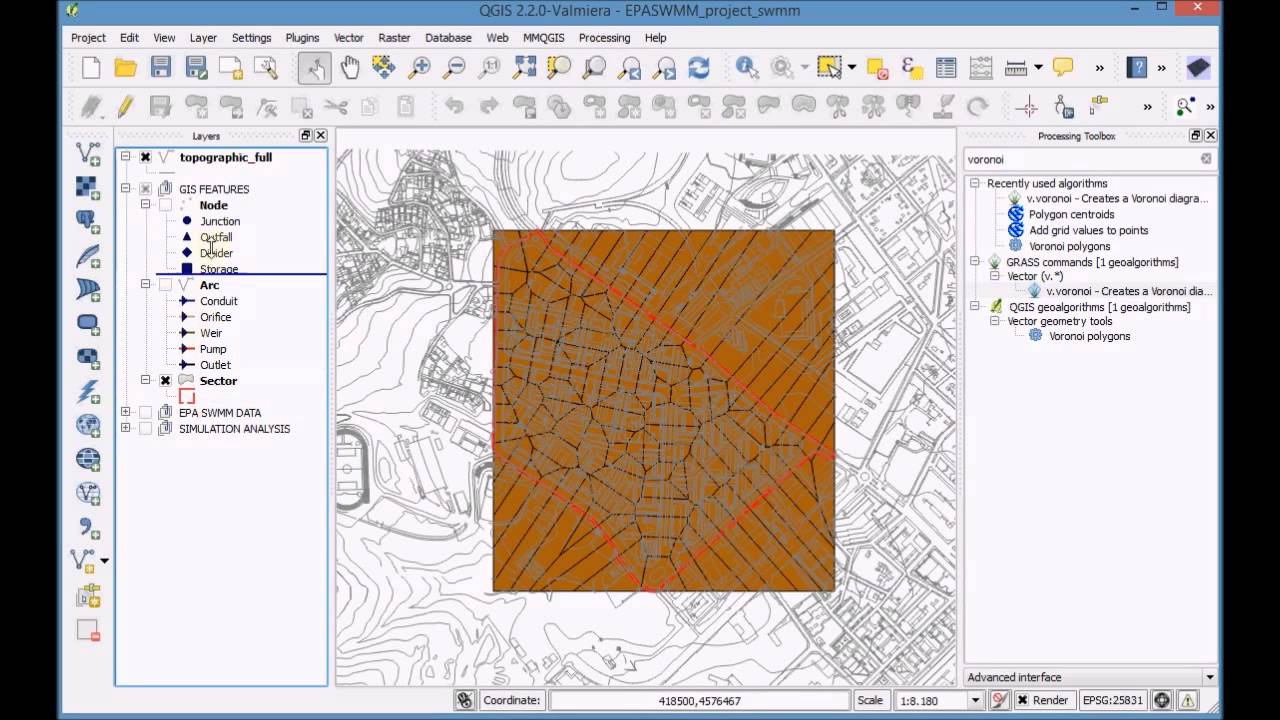Click the Processing Toolbox search field
Viewport: 1280px width, 720px height.
click(1090, 159)
